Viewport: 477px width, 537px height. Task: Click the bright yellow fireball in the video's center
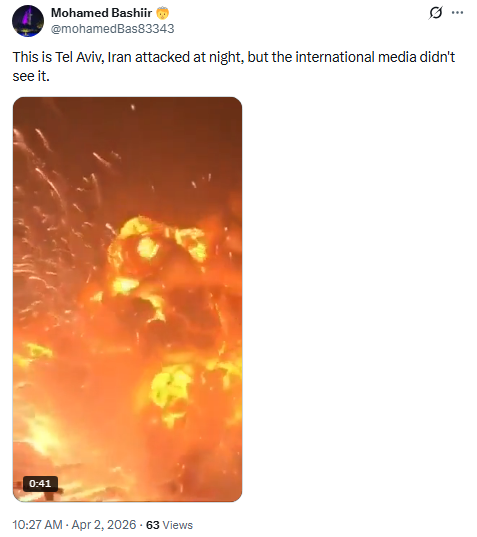click(147, 248)
